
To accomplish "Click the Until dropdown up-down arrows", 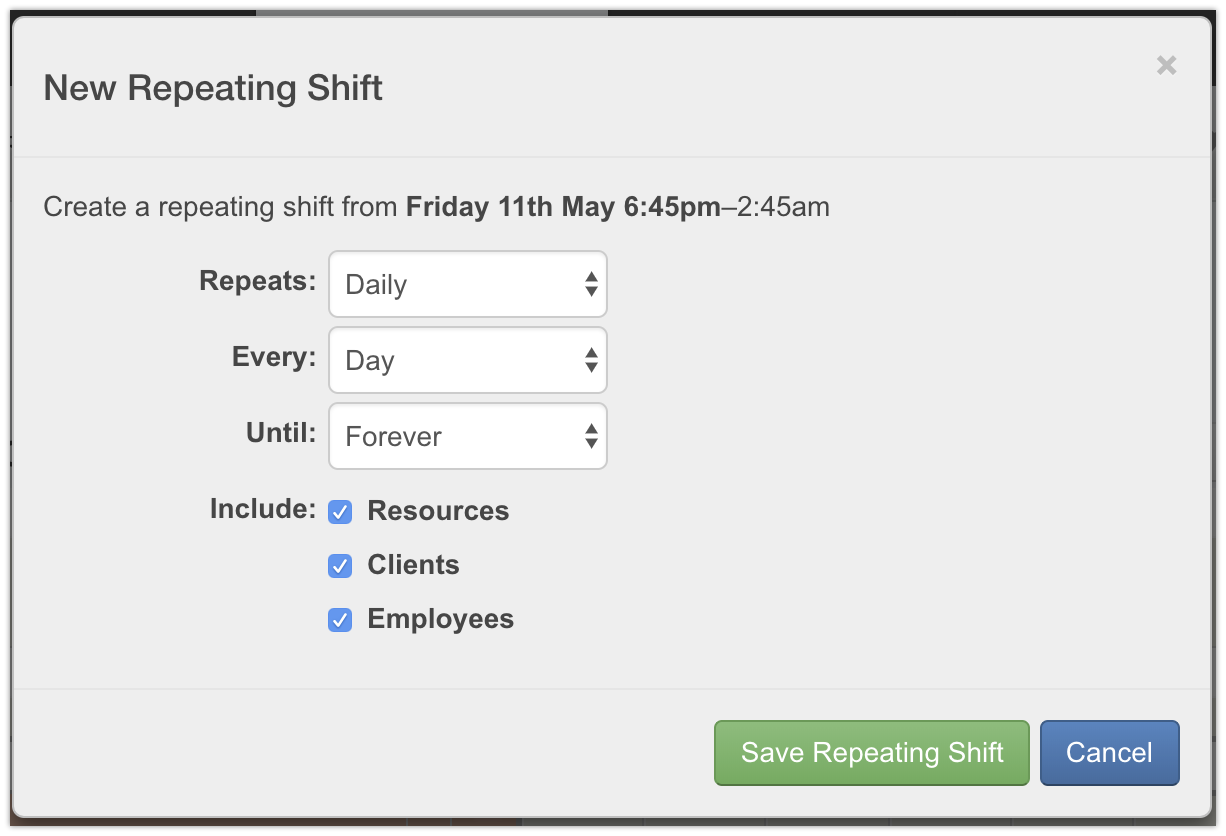I will [x=591, y=436].
